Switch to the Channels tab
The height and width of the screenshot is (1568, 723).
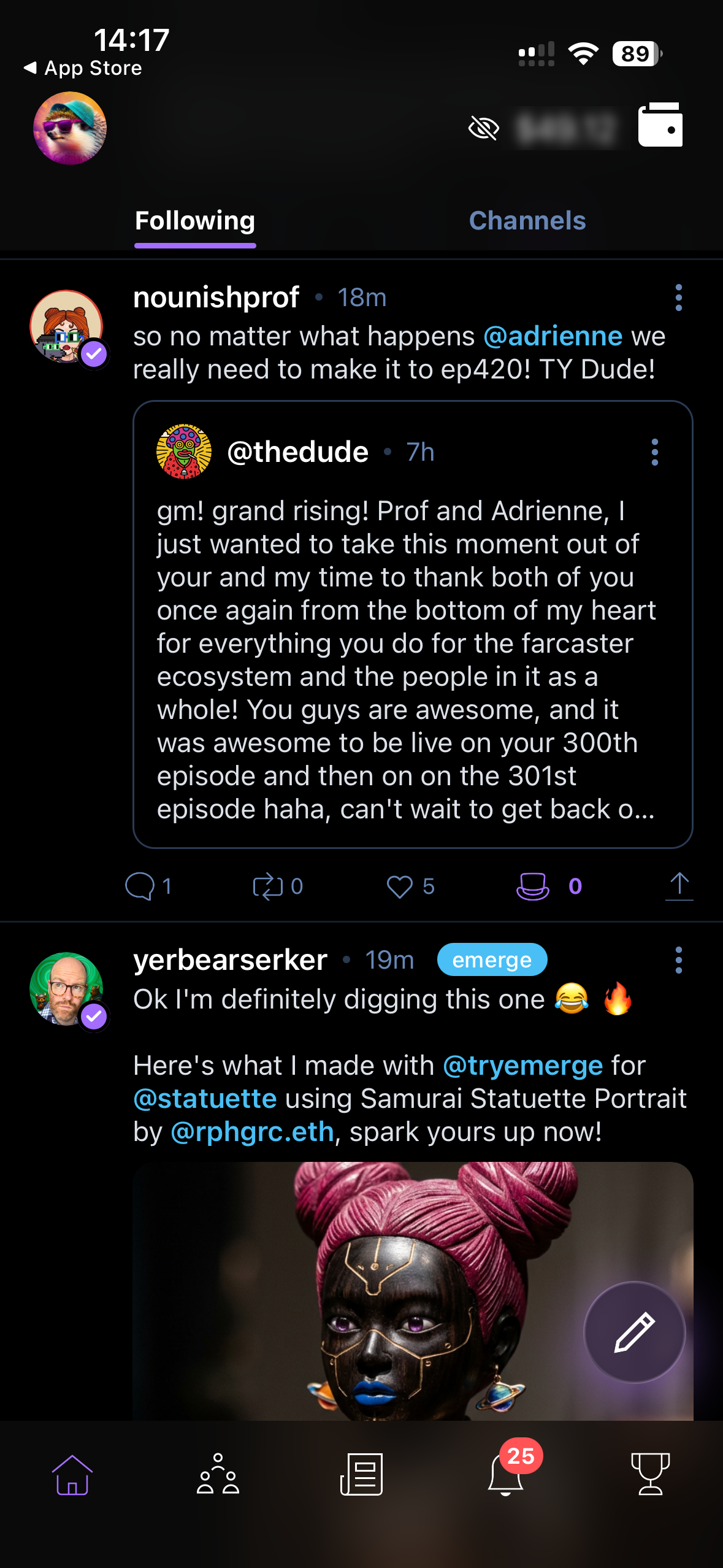tap(527, 221)
